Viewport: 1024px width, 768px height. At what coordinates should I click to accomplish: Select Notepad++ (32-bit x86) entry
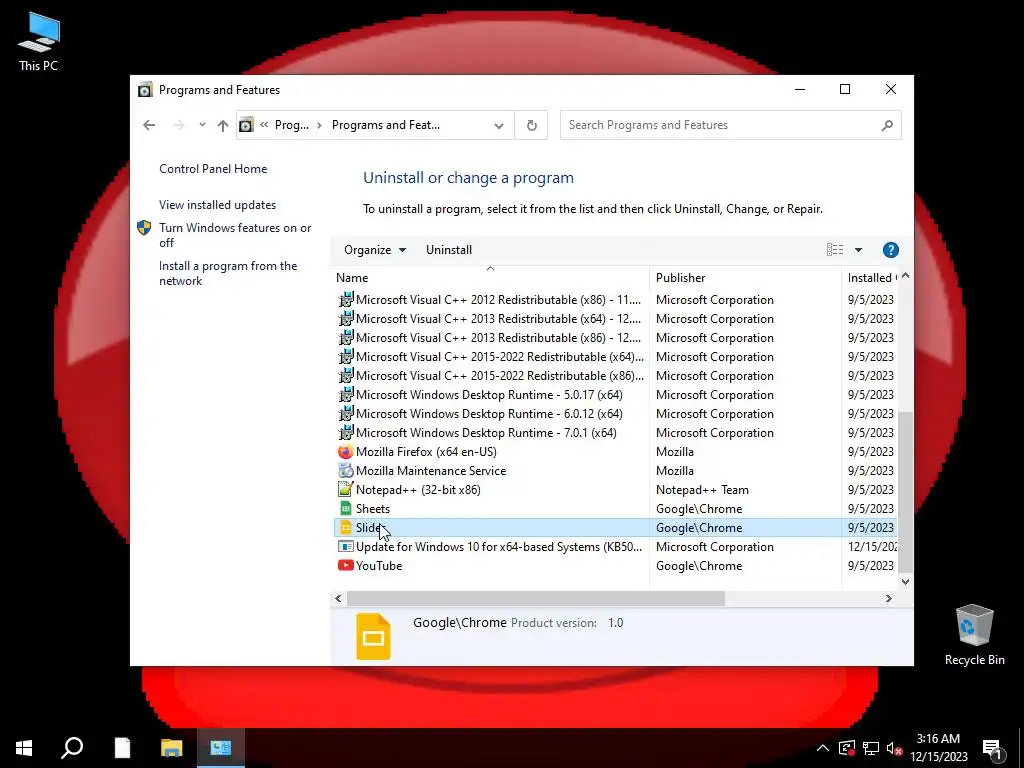pos(418,489)
